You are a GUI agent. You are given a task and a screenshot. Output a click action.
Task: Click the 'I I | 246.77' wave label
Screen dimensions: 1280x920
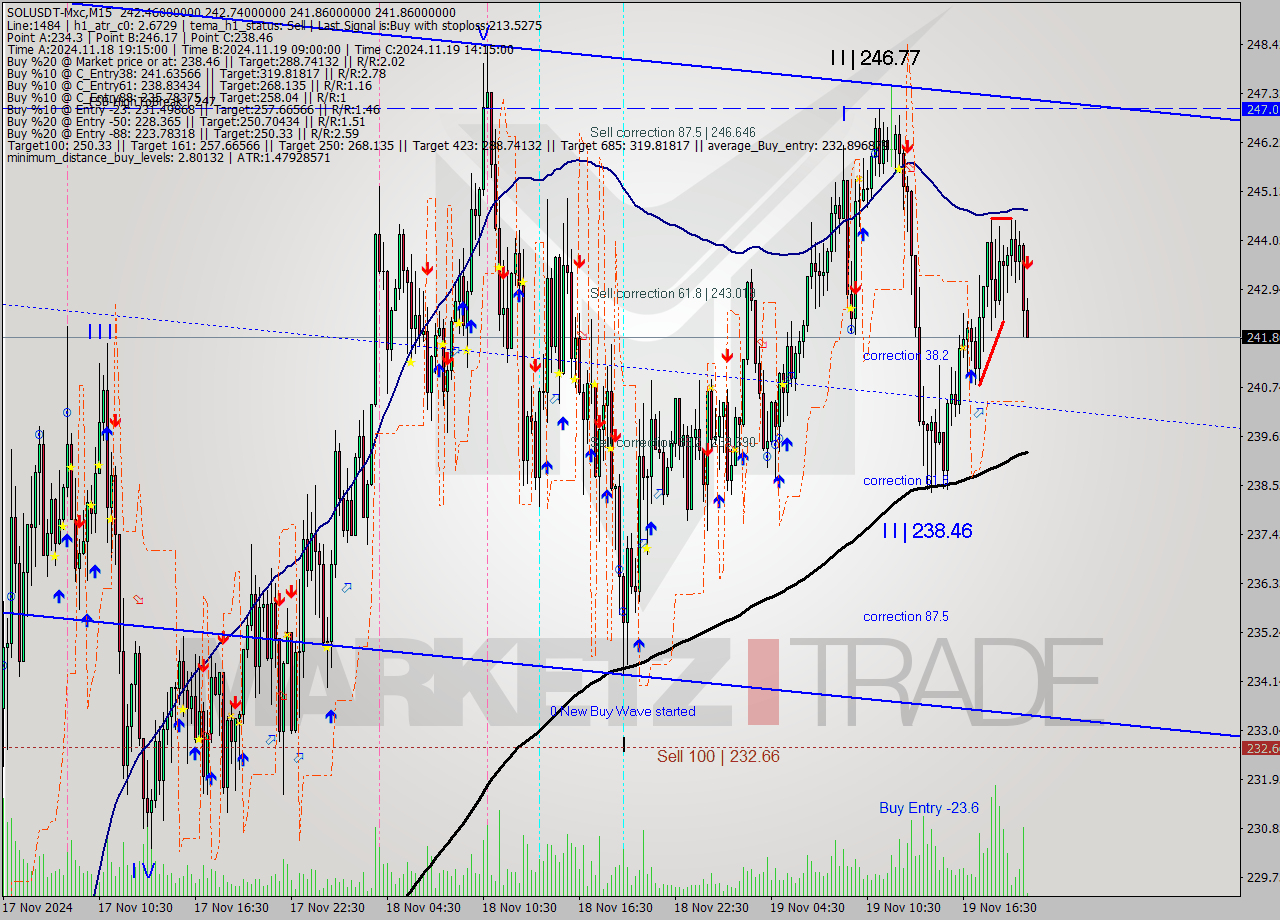tap(875, 58)
